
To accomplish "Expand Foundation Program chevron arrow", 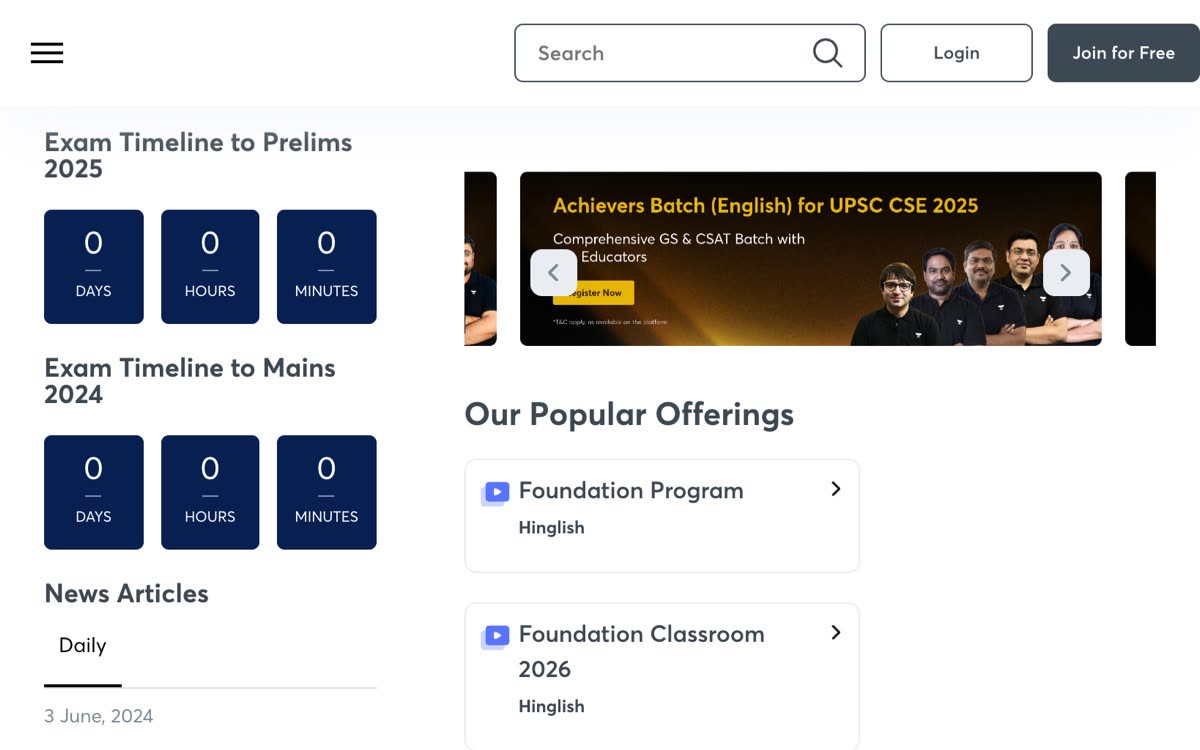I will pyautogui.click(x=836, y=489).
